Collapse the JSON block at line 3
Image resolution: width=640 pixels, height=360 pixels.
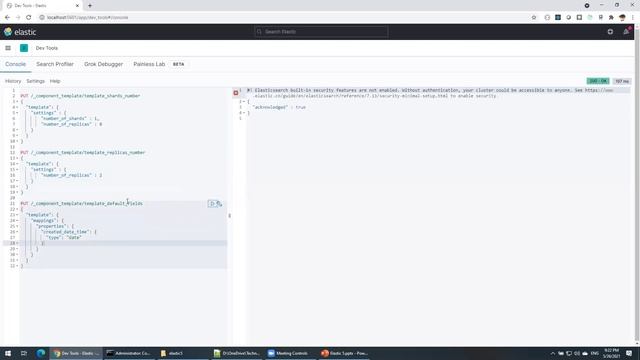coord(17,101)
